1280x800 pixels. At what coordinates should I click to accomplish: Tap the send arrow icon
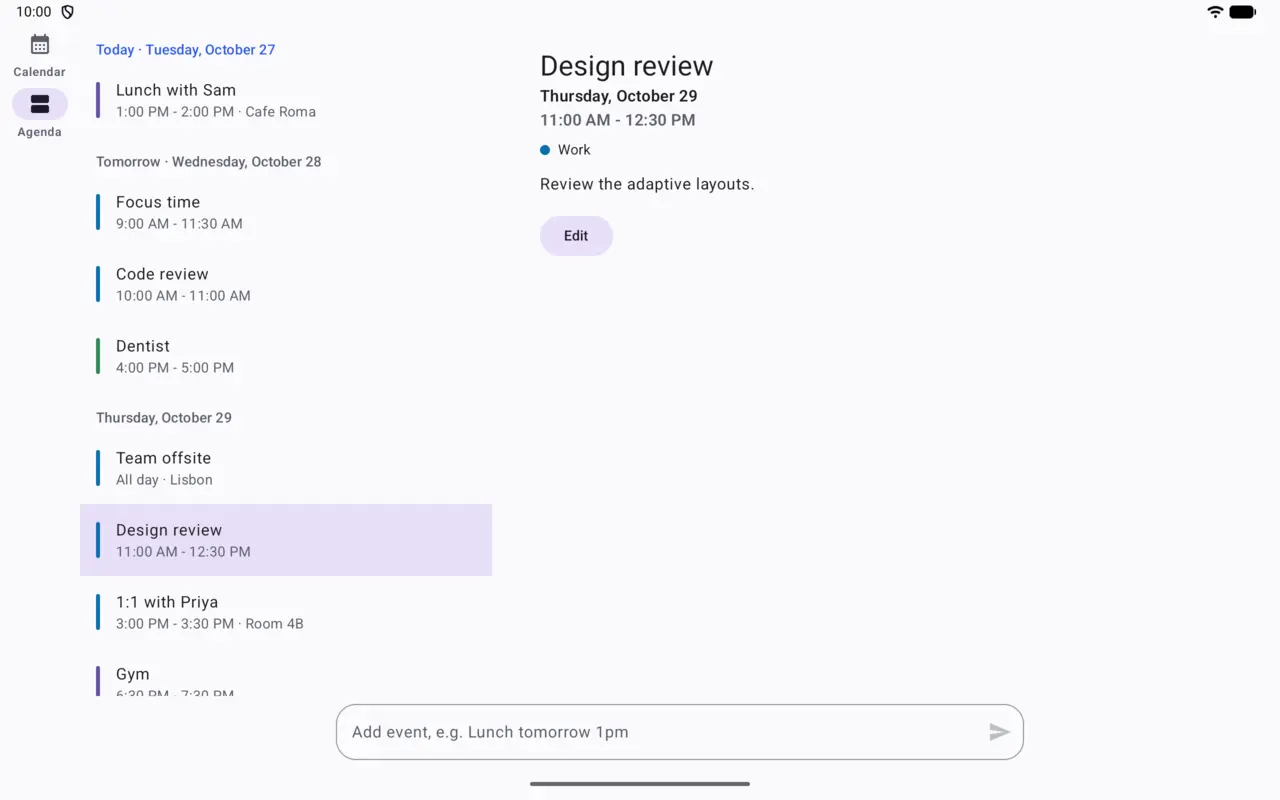999,732
